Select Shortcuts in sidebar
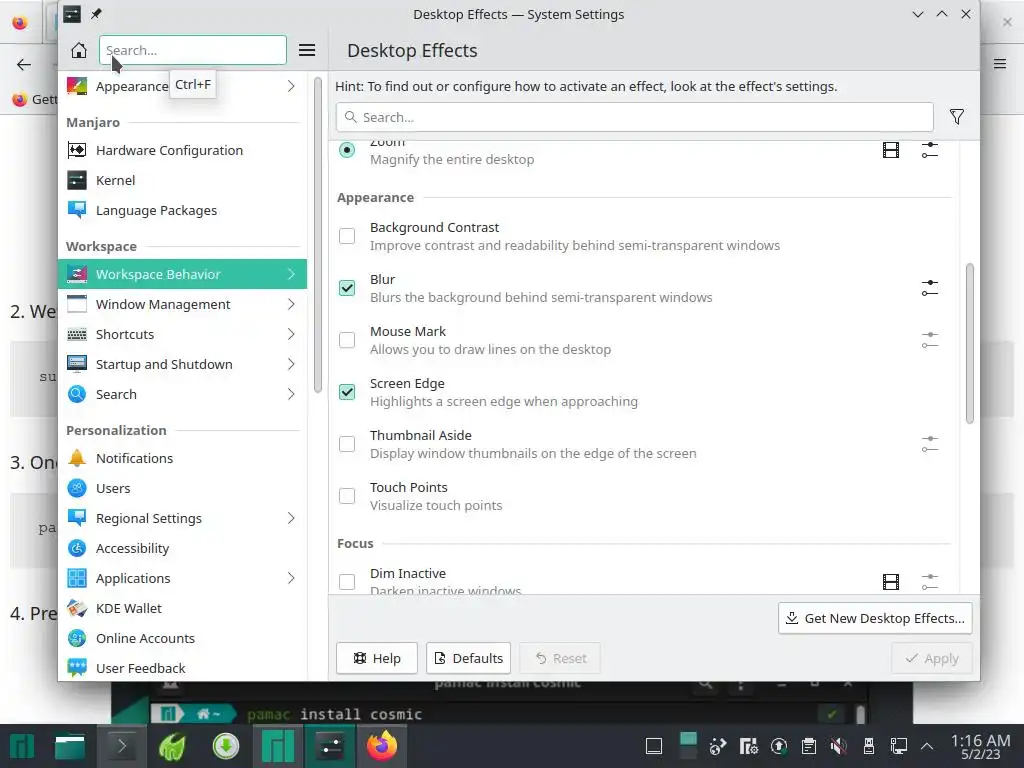 [x=182, y=334]
